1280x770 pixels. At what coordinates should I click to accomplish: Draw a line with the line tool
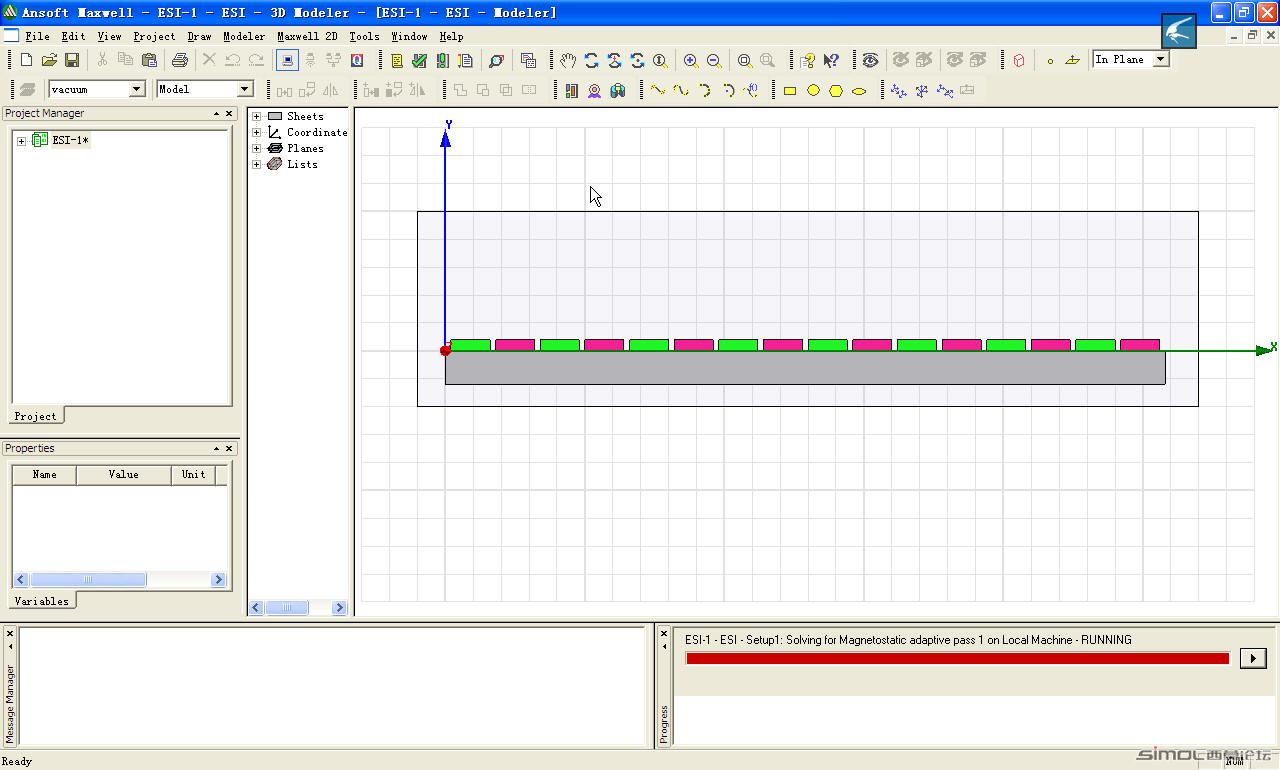(658, 90)
